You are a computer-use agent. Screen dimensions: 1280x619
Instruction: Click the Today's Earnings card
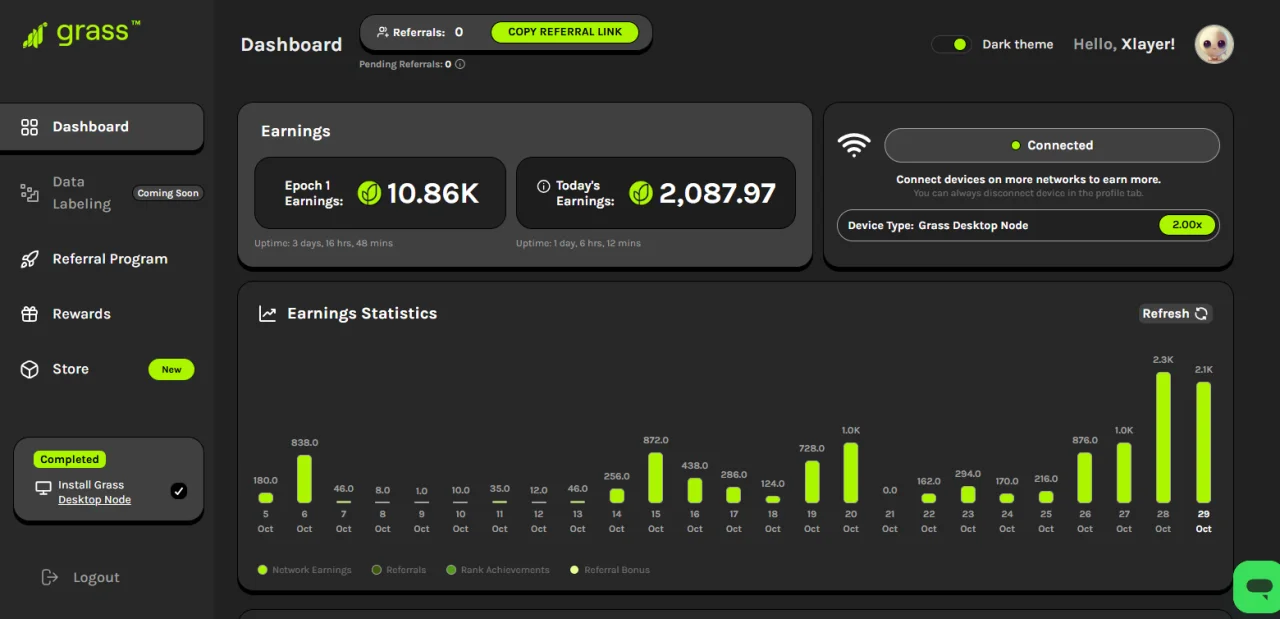coord(656,193)
